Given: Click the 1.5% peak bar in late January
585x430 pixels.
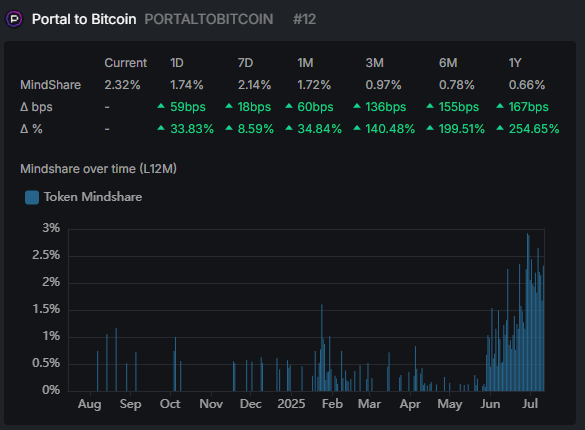Looking at the screenshot, I should coord(322,348).
